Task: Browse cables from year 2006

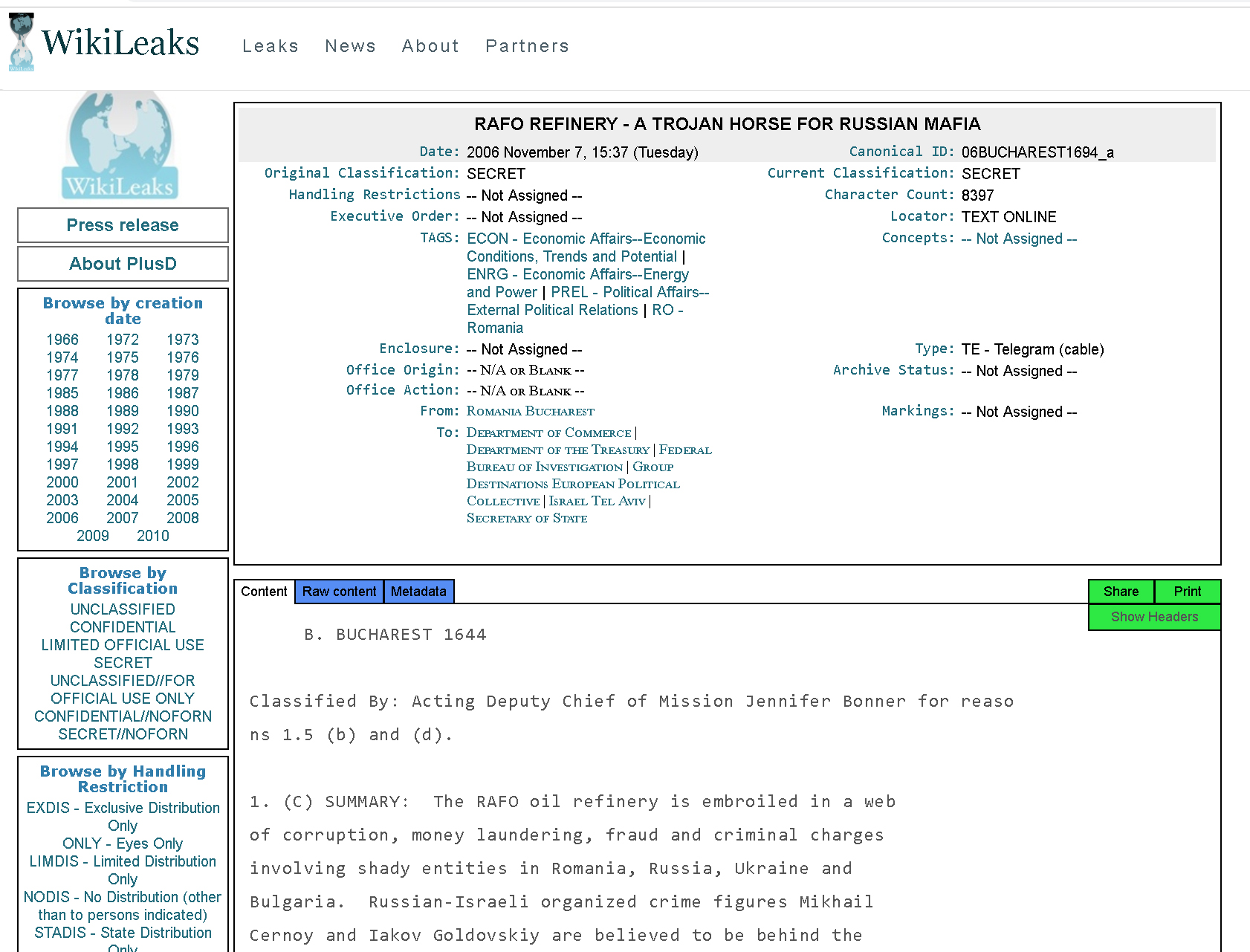Action: pyautogui.click(x=62, y=518)
